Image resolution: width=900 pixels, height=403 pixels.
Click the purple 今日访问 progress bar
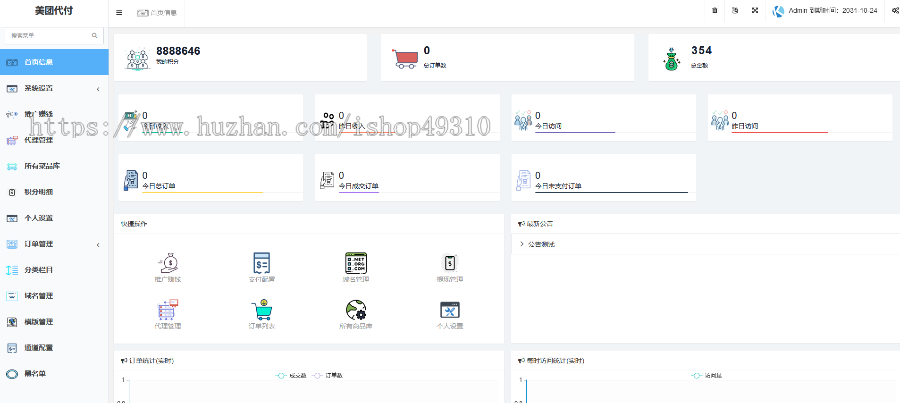pyautogui.click(x=575, y=133)
